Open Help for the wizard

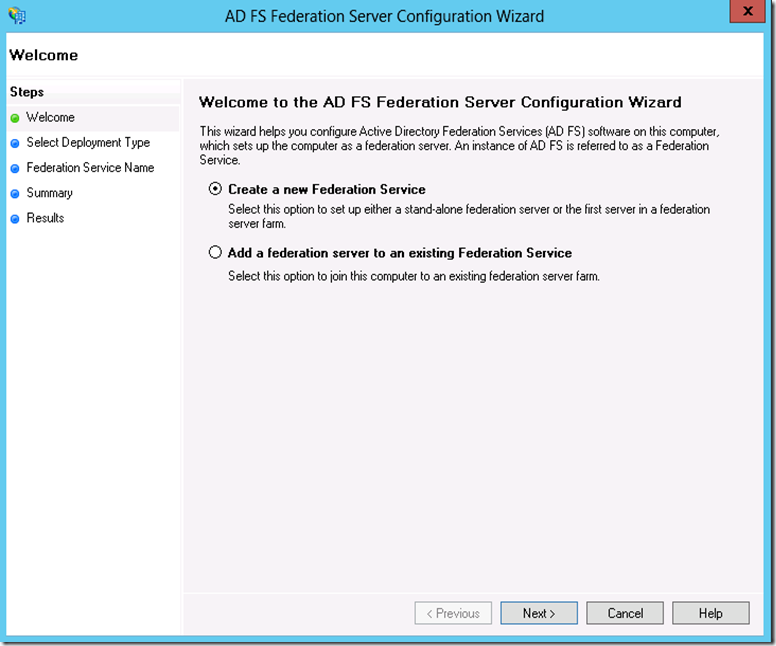coord(711,613)
